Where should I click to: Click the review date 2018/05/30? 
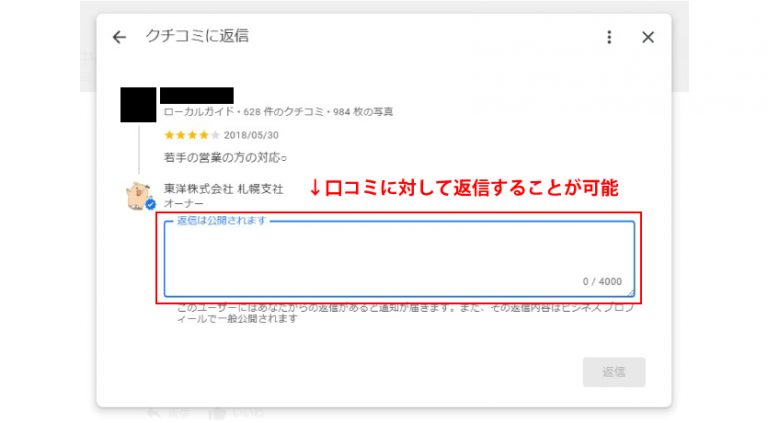(x=251, y=135)
